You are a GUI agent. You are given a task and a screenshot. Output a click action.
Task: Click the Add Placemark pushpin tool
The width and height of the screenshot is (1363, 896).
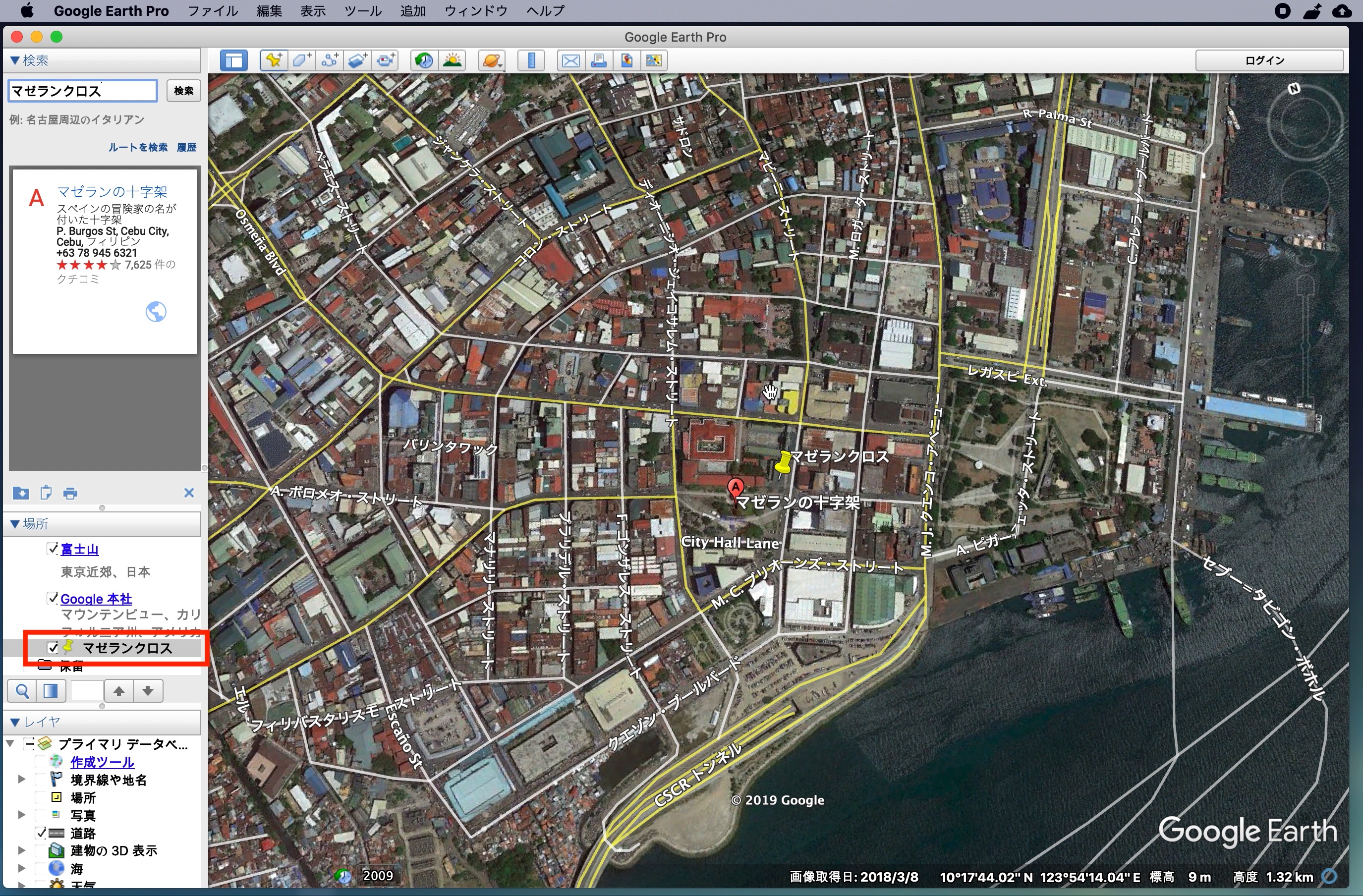pos(274,60)
